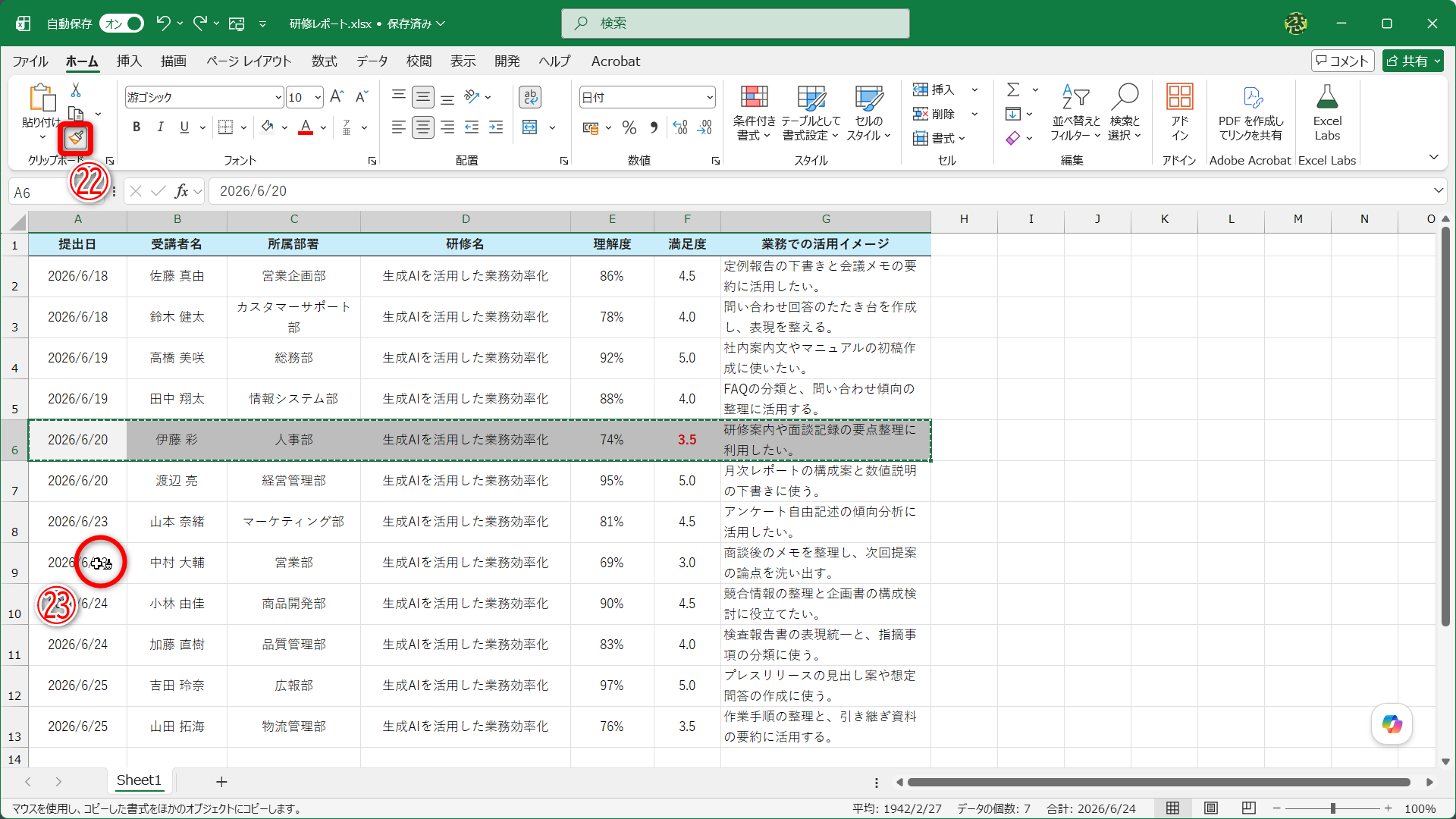
Task: Click the Undo arrow
Action: 162,24
